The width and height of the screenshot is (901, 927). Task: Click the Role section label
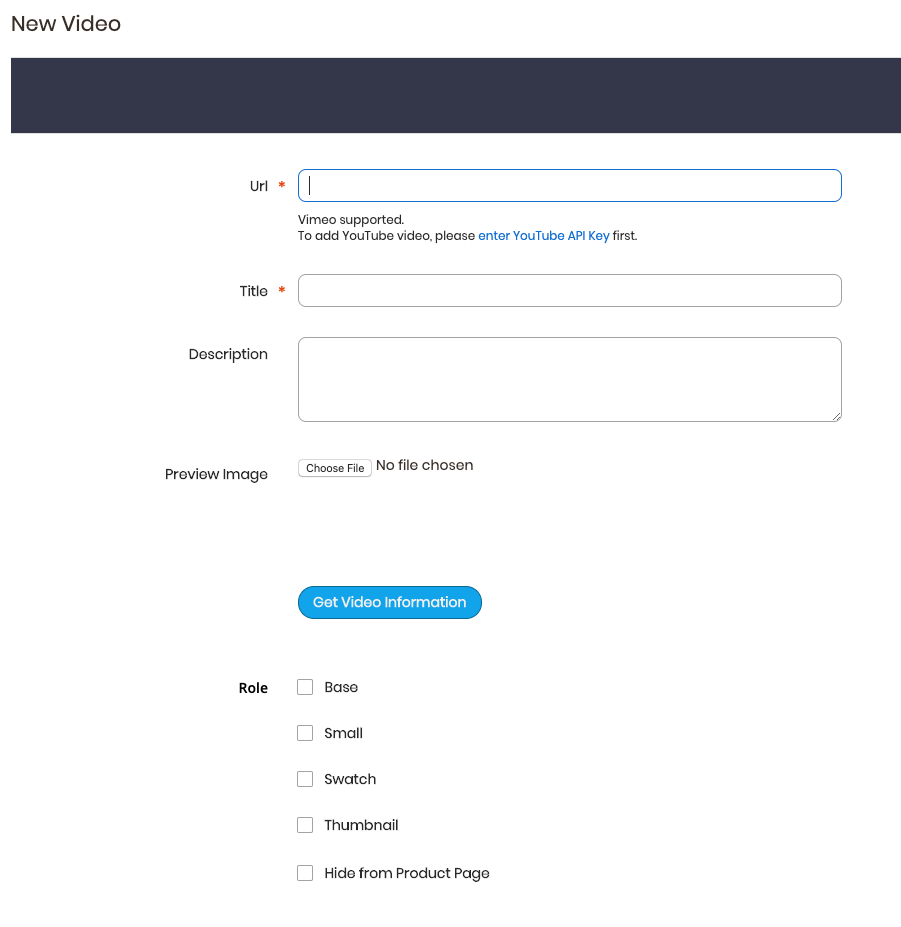[x=253, y=688]
